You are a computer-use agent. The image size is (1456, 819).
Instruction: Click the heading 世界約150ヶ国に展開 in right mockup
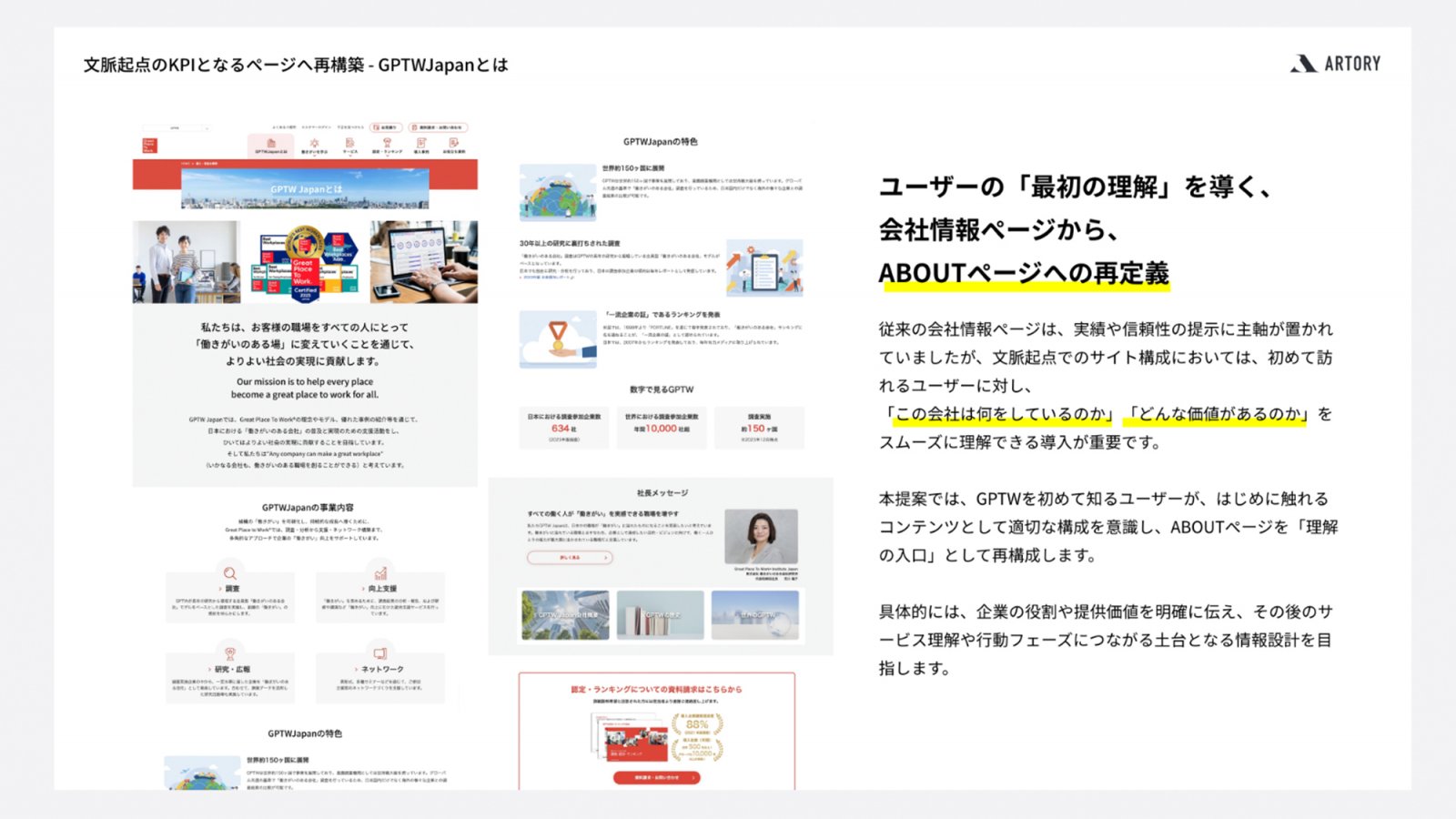(x=633, y=168)
